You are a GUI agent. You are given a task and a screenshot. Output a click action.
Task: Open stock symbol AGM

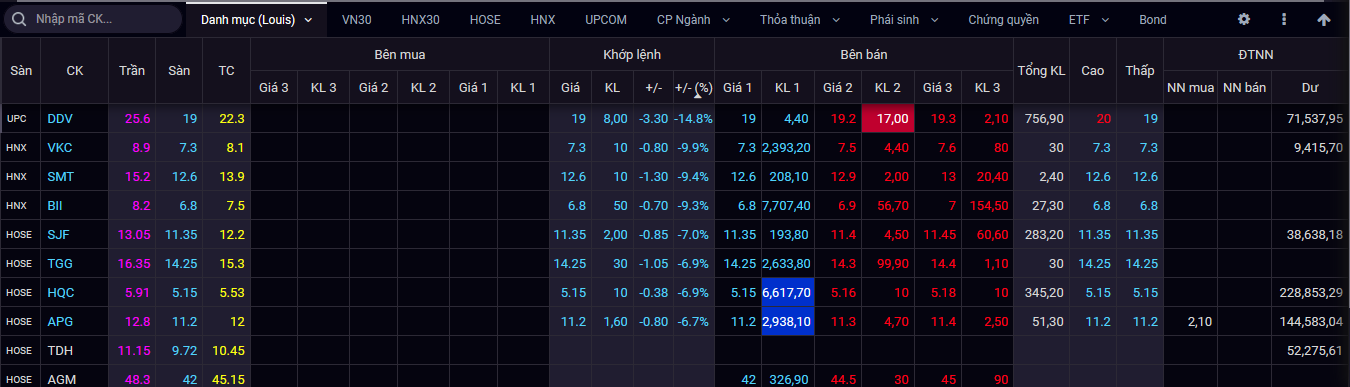tap(61, 379)
